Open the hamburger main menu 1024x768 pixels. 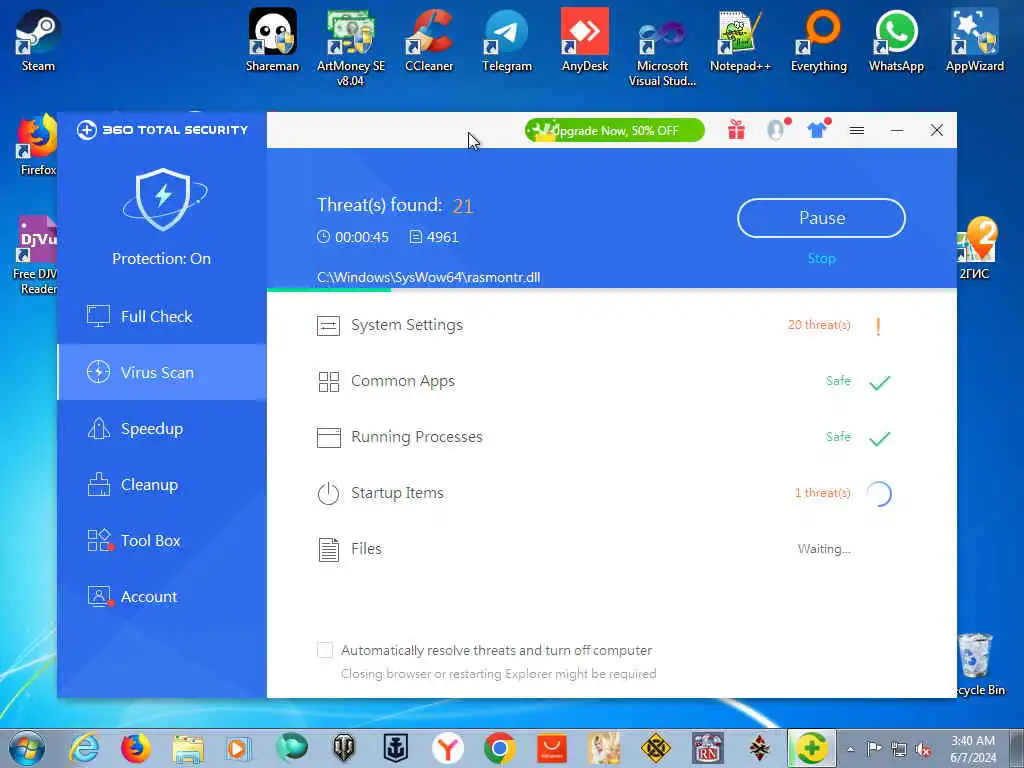857,131
